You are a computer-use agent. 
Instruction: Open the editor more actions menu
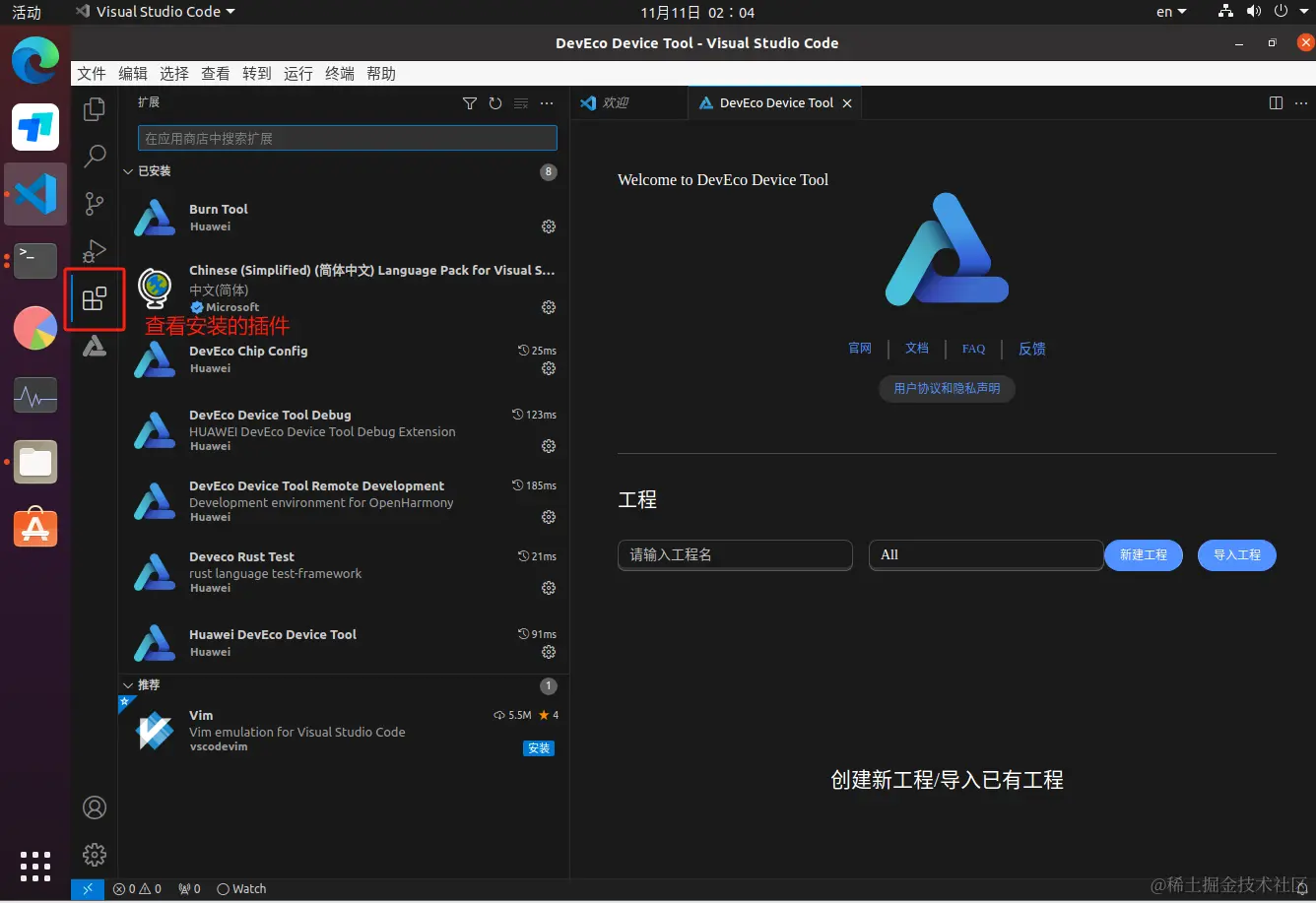coord(1301,102)
